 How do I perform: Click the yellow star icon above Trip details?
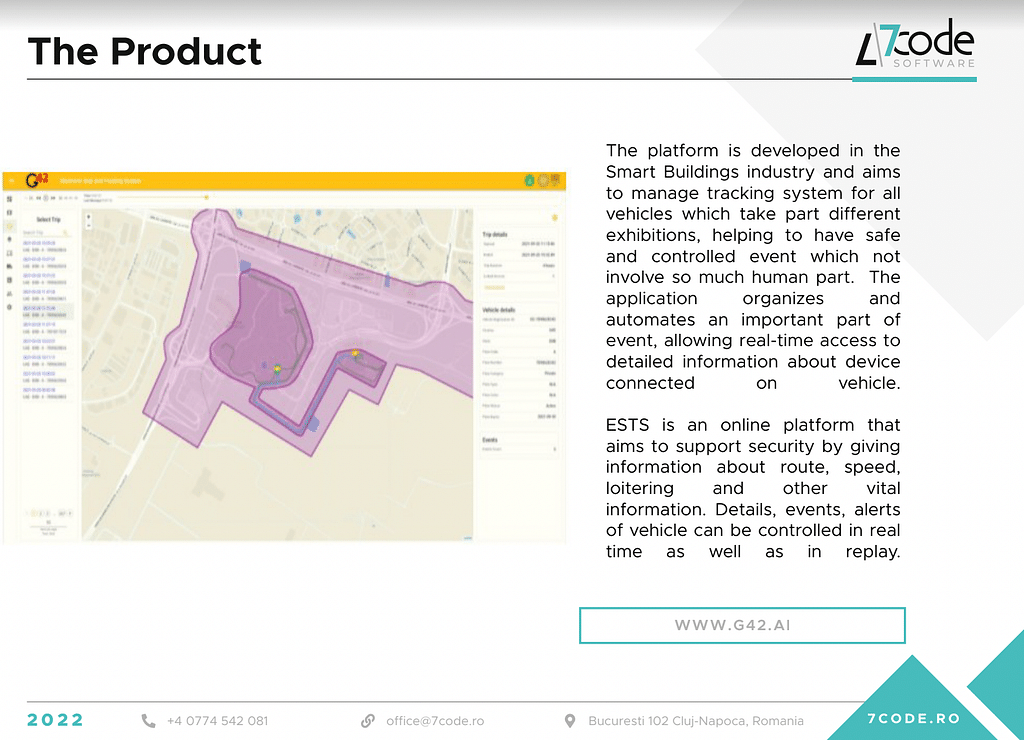pyautogui.click(x=555, y=216)
